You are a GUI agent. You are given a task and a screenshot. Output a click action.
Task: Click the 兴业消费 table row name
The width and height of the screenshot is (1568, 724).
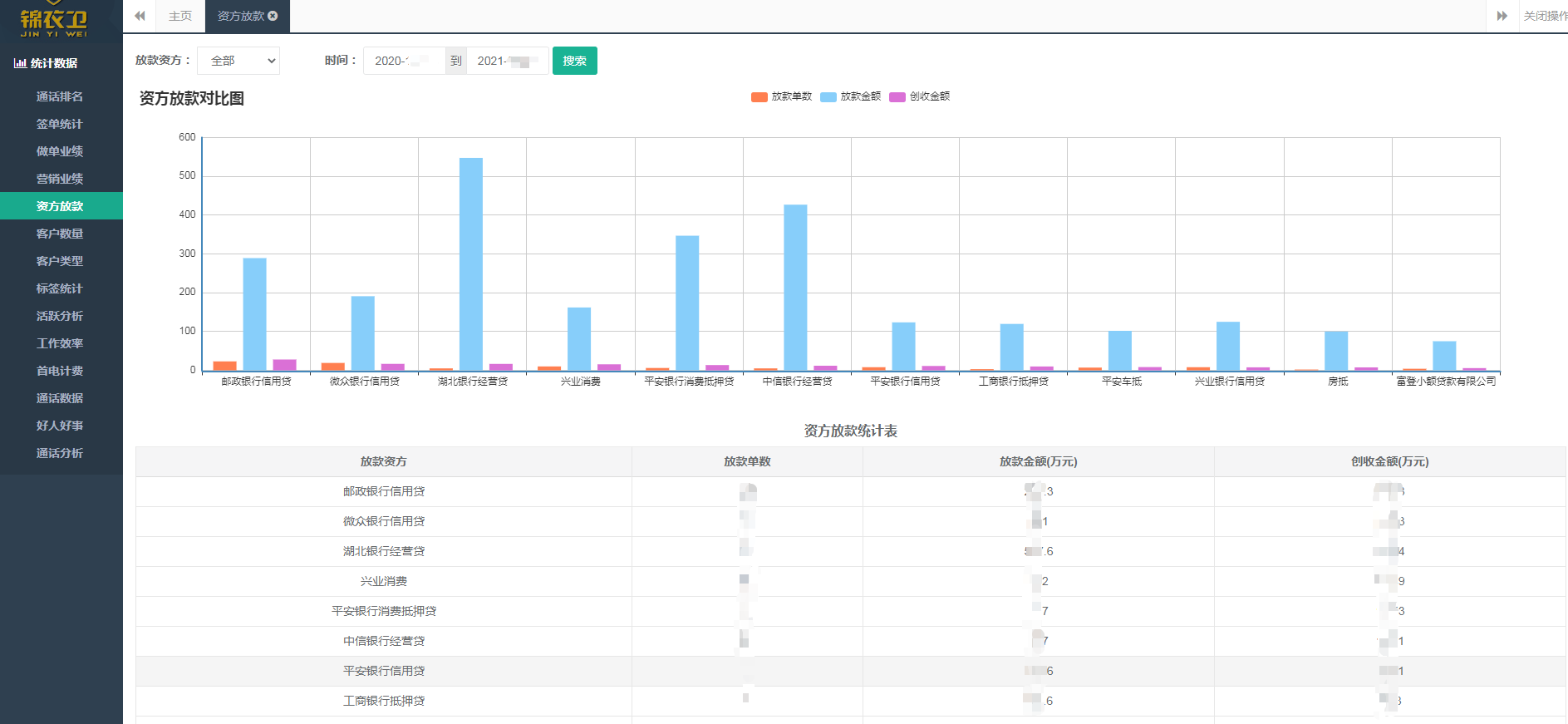[384, 581]
